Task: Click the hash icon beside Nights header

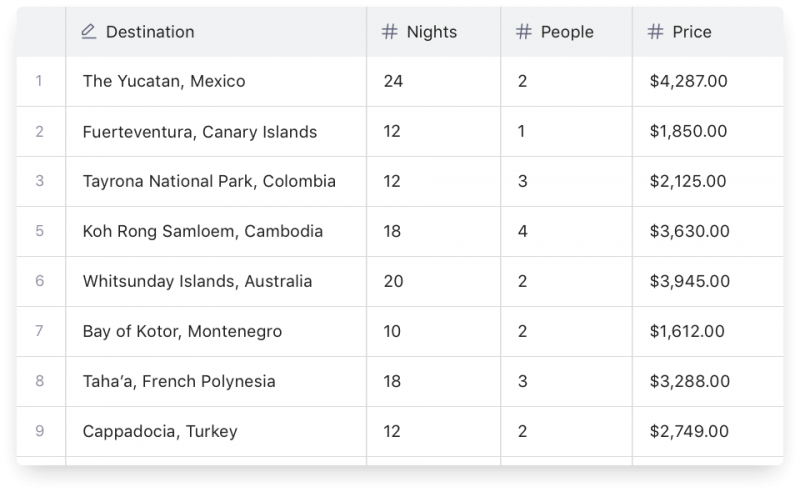Action: (390, 32)
